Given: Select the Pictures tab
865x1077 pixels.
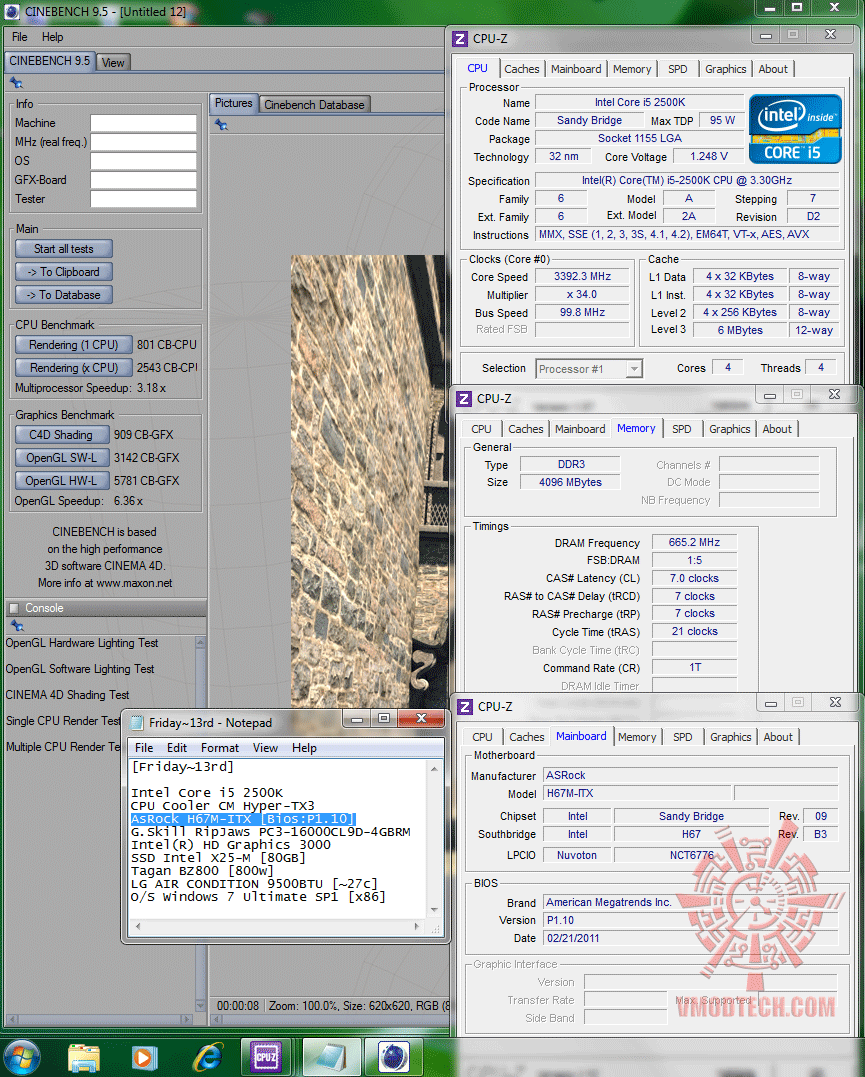Looking at the screenshot, I should pyautogui.click(x=234, y=103).
